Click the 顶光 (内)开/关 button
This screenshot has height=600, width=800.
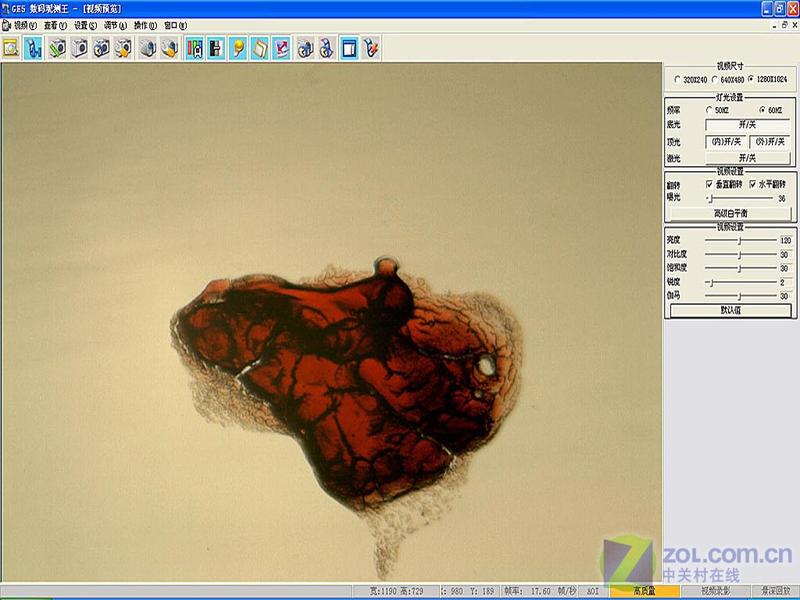[726, 141]
